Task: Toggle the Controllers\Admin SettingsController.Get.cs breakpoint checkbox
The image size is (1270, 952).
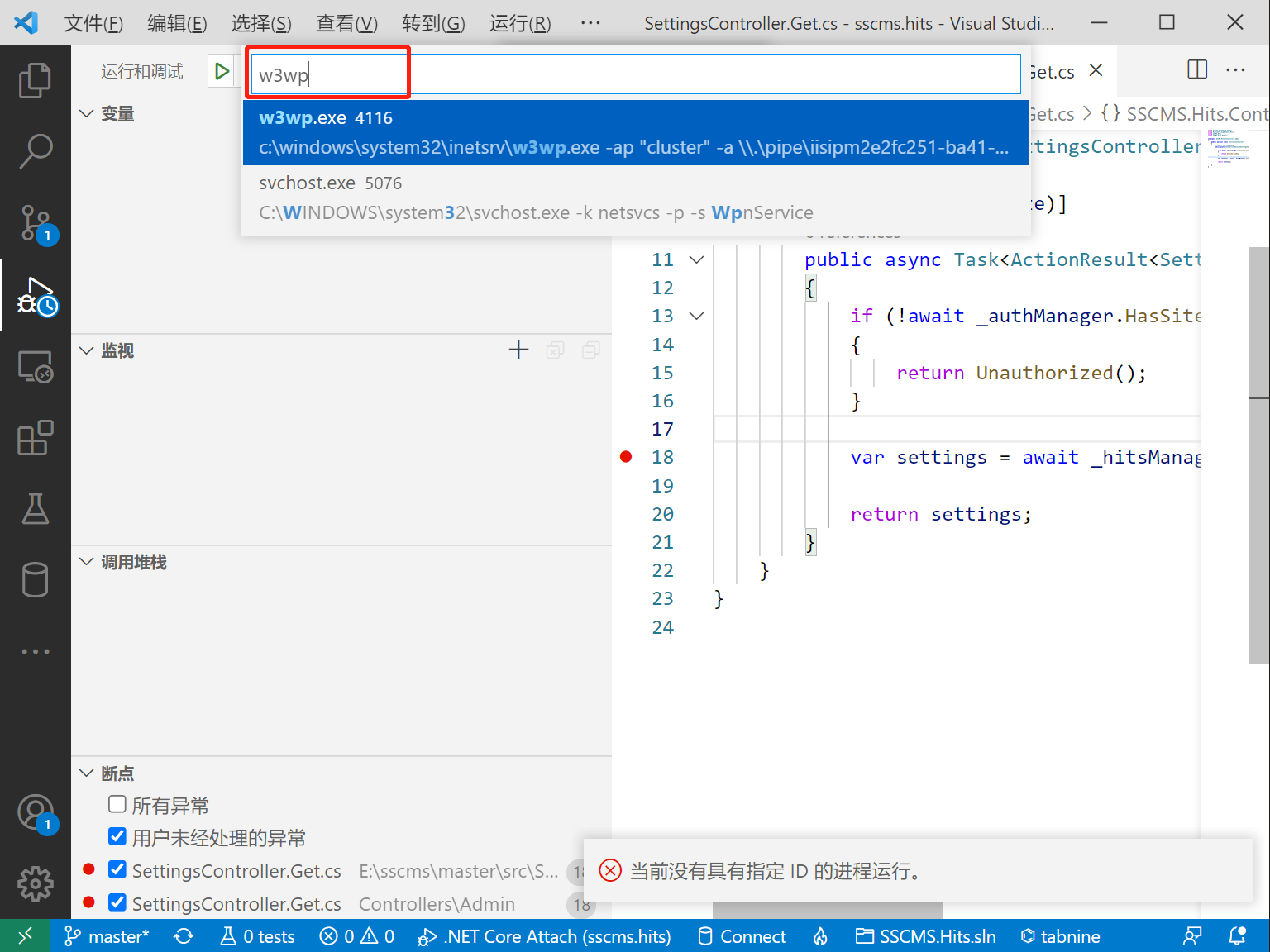Action: point(117,902)
